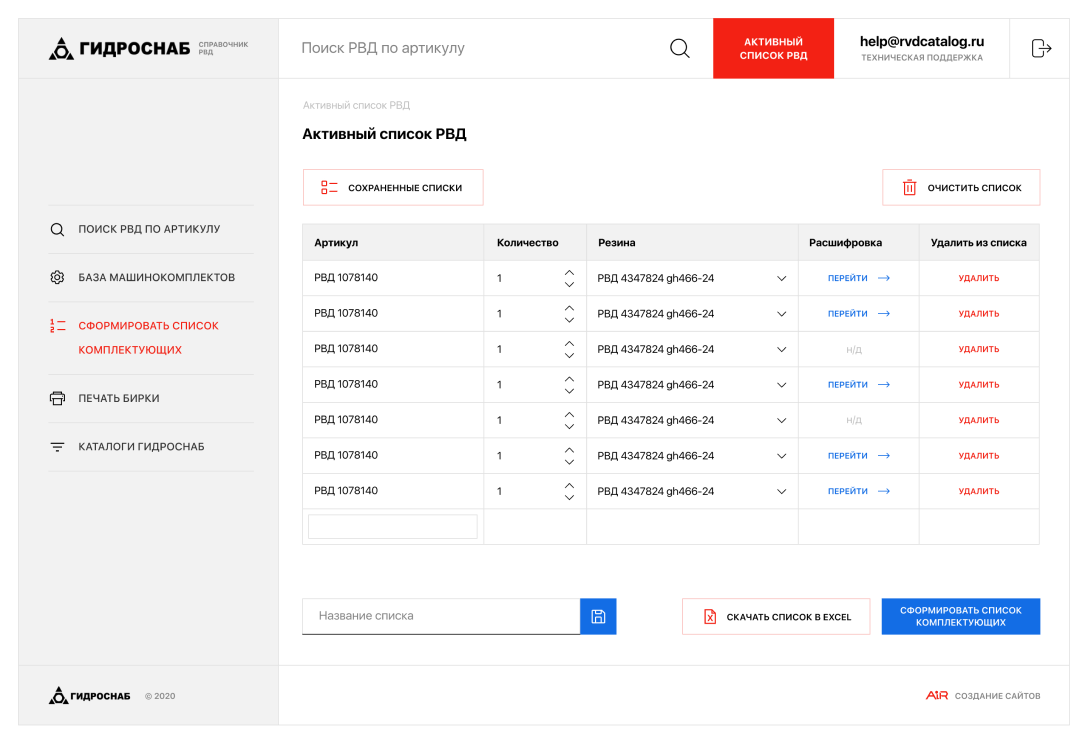Decrease quantity in the last filled row
The image size is (1088, 744).
pyautogui.click(x=569, y=497)
